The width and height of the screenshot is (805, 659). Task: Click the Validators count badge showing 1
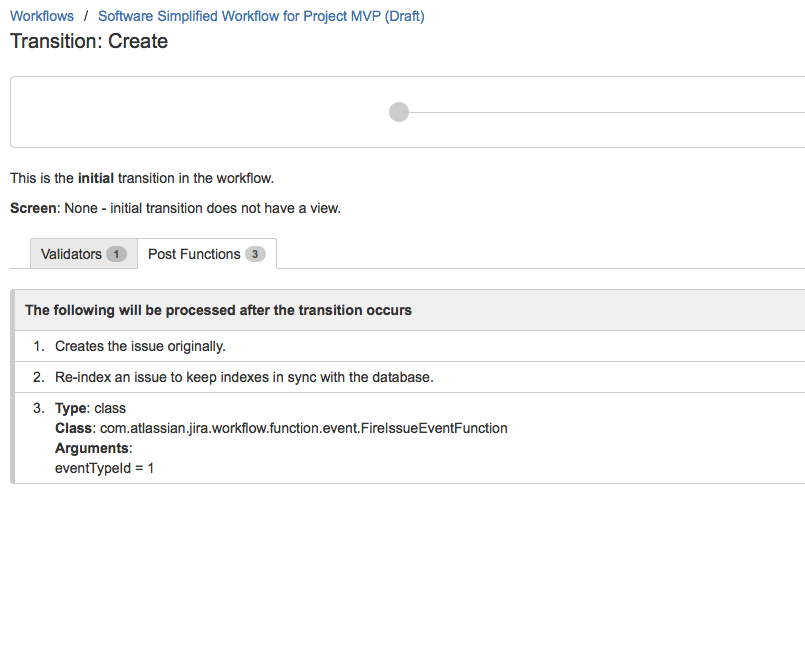click(116, 254)
